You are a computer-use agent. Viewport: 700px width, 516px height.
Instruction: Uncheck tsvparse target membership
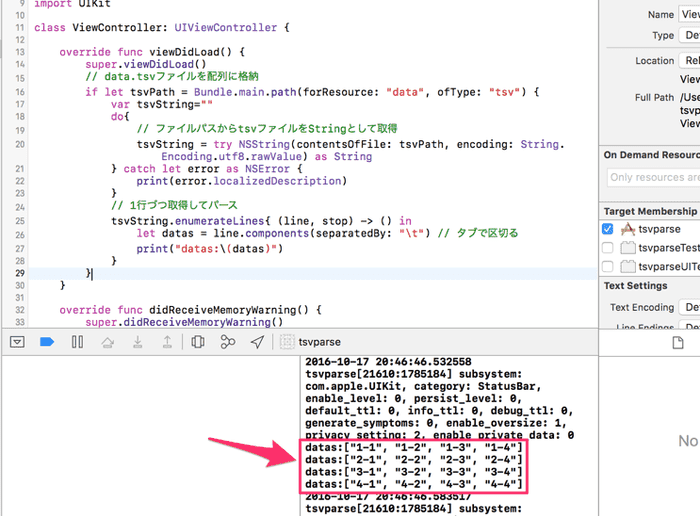coord(608,229)
